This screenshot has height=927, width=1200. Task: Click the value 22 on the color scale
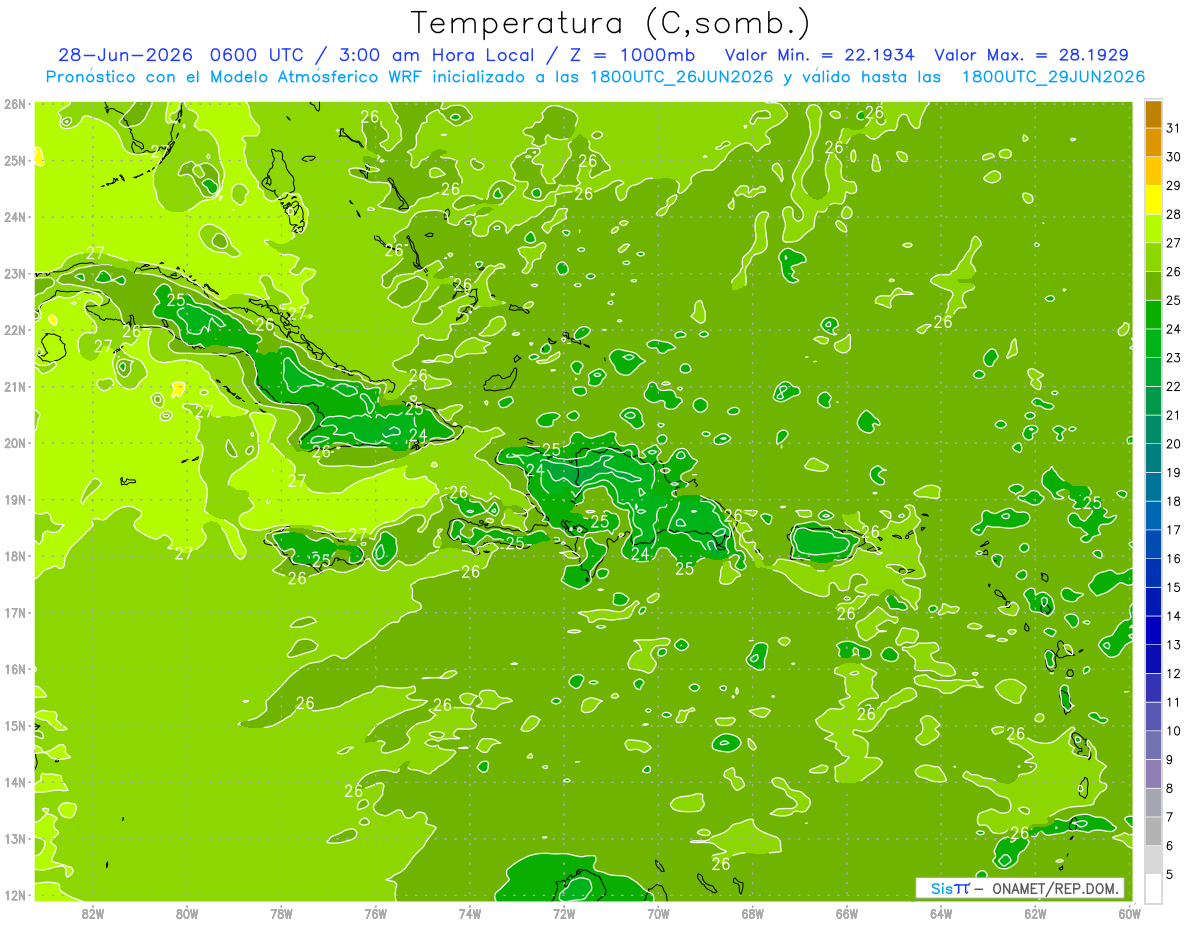[x=1173, y=386]
